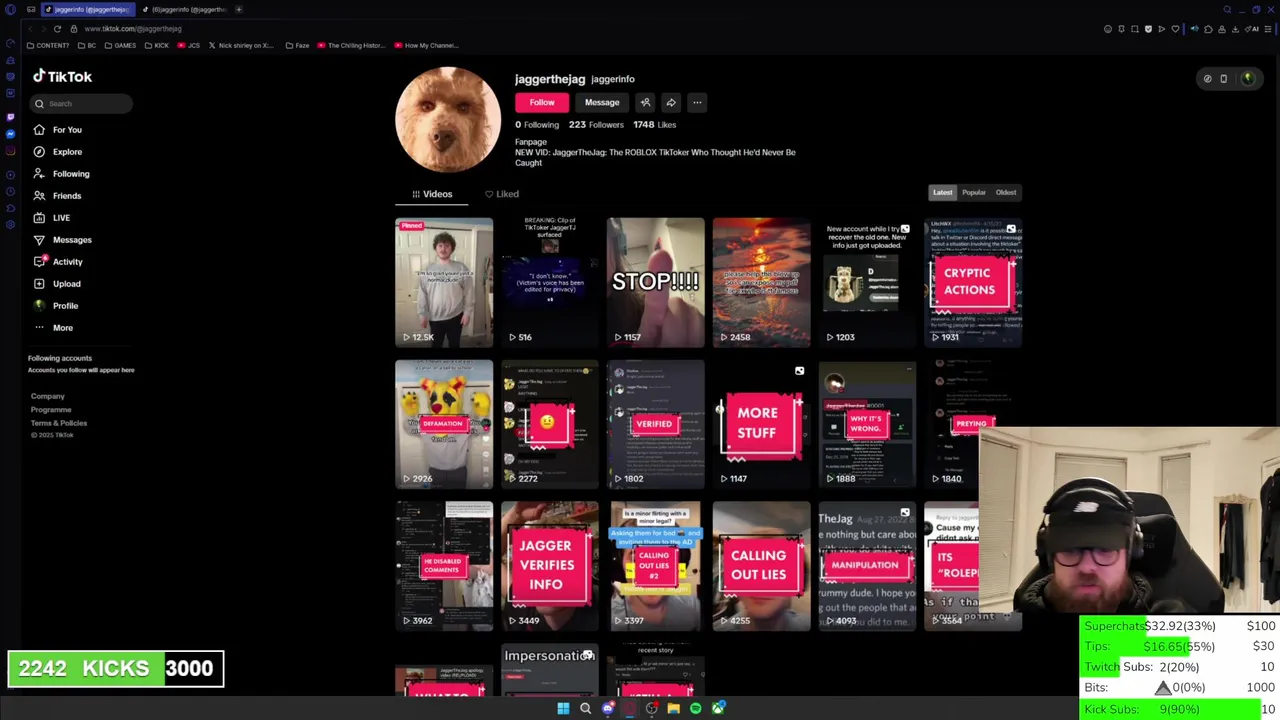Open the DEFAMATION video thumbnail
1280x720 pixels.
[444, 424]
